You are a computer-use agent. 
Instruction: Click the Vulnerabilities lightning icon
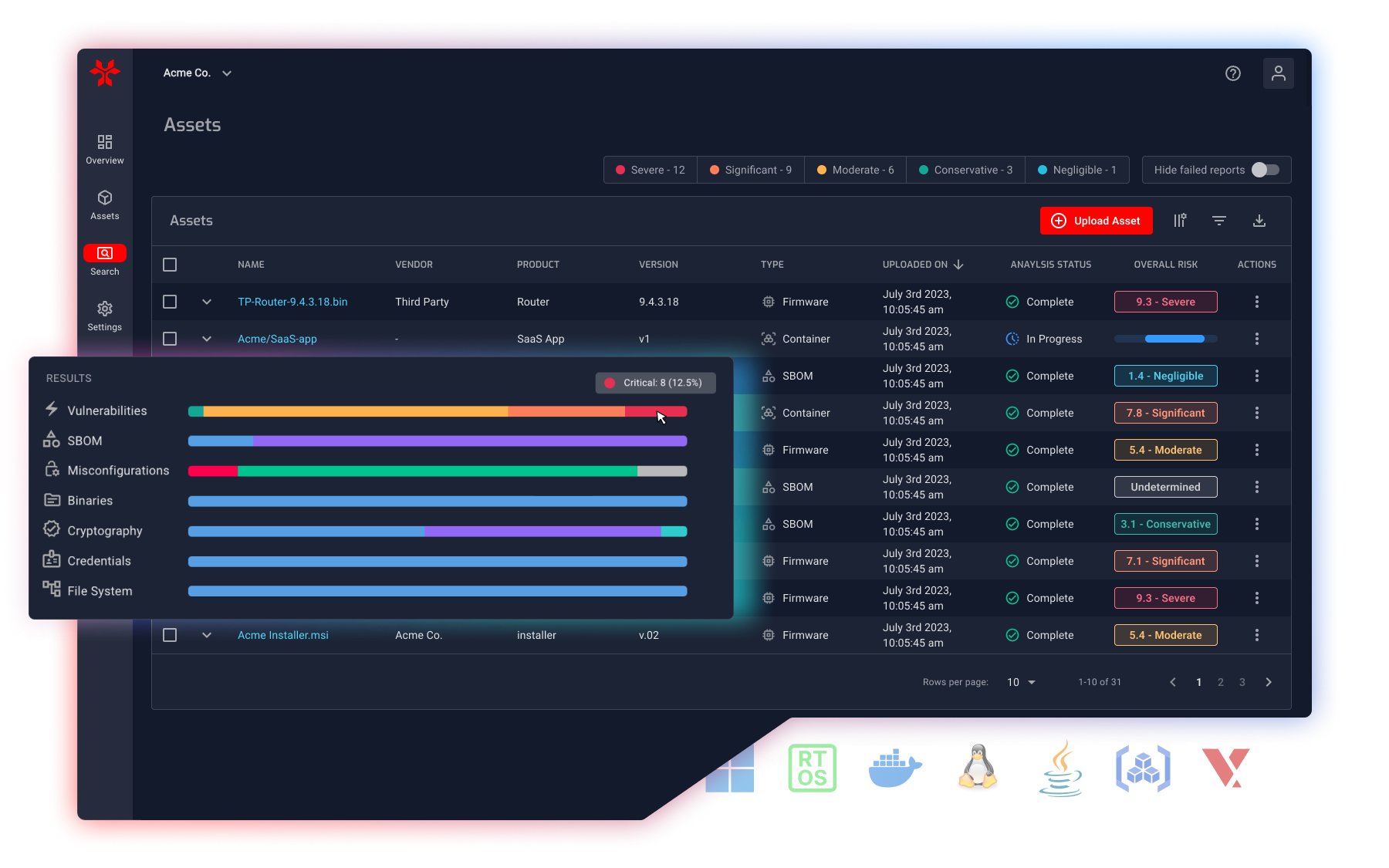point(52,409)
